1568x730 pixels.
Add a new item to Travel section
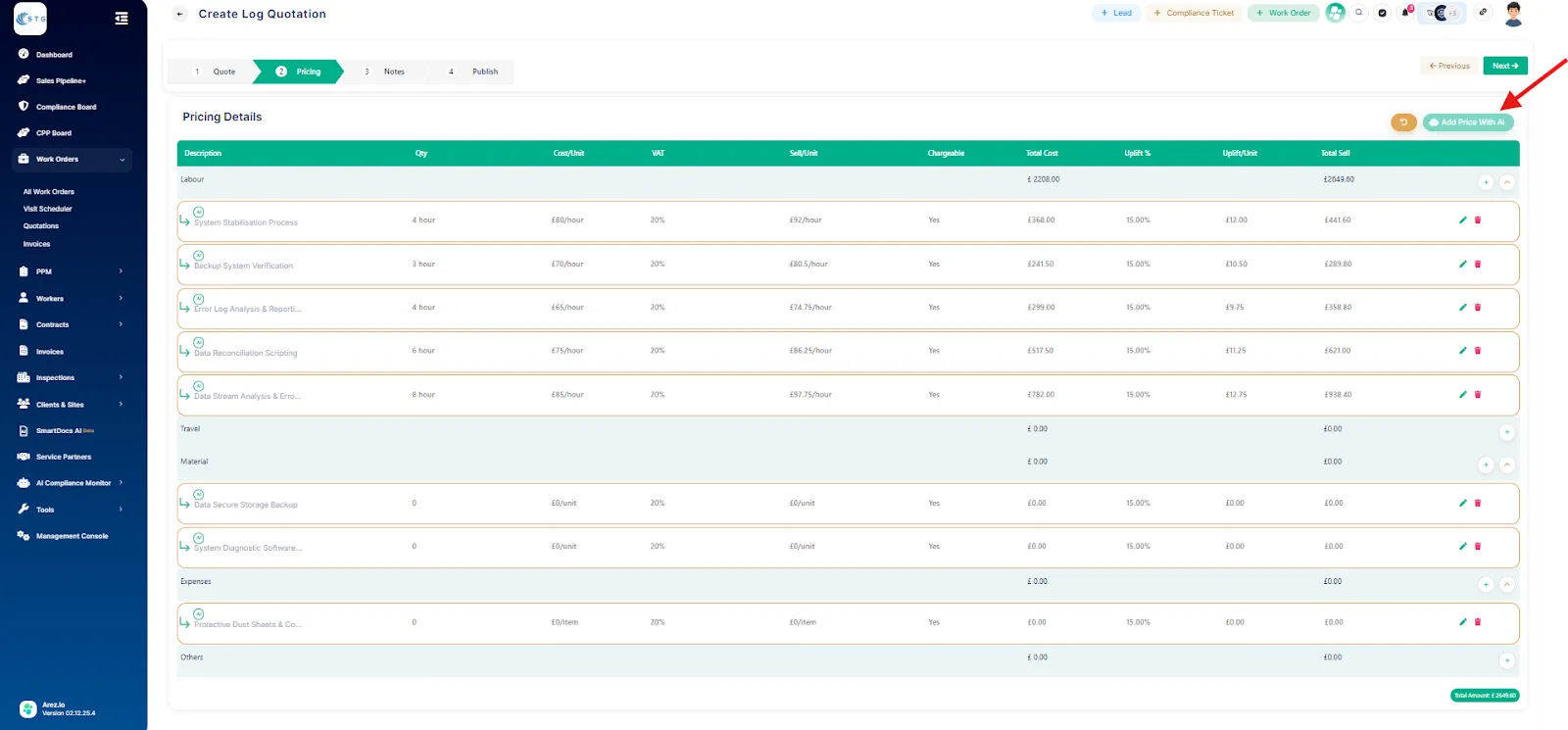(x=1506, y=432)
